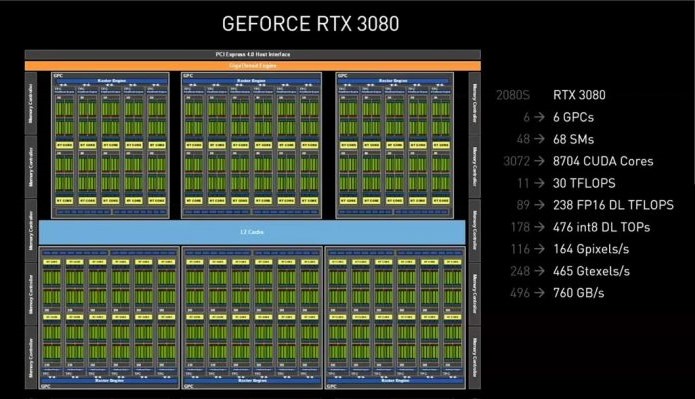Image resolution: width=695 pixels, height=399 pixels.
Task: Click the blue L2 Cache block
Action: 252,232
